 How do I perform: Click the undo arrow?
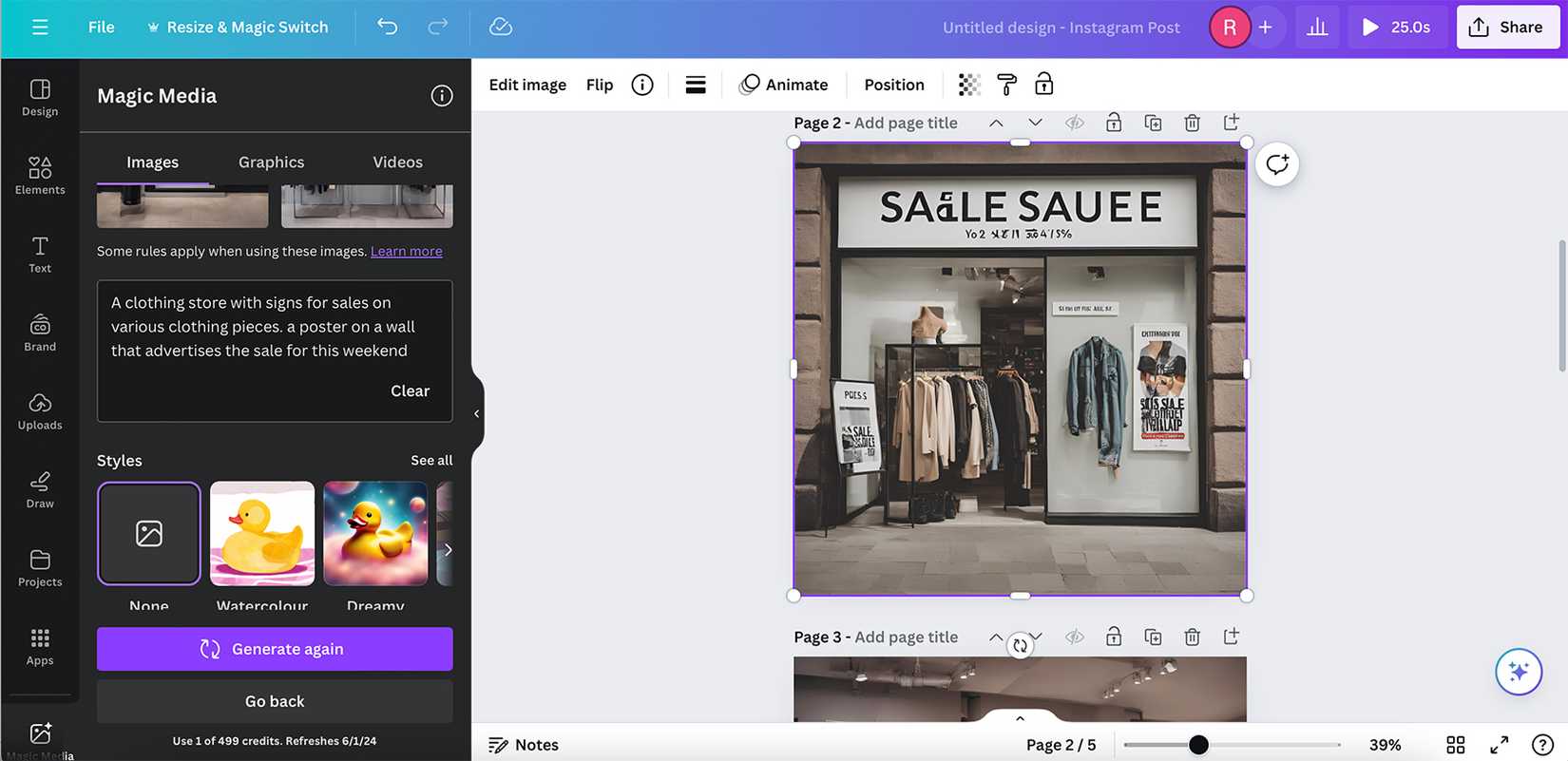(387, 27)
